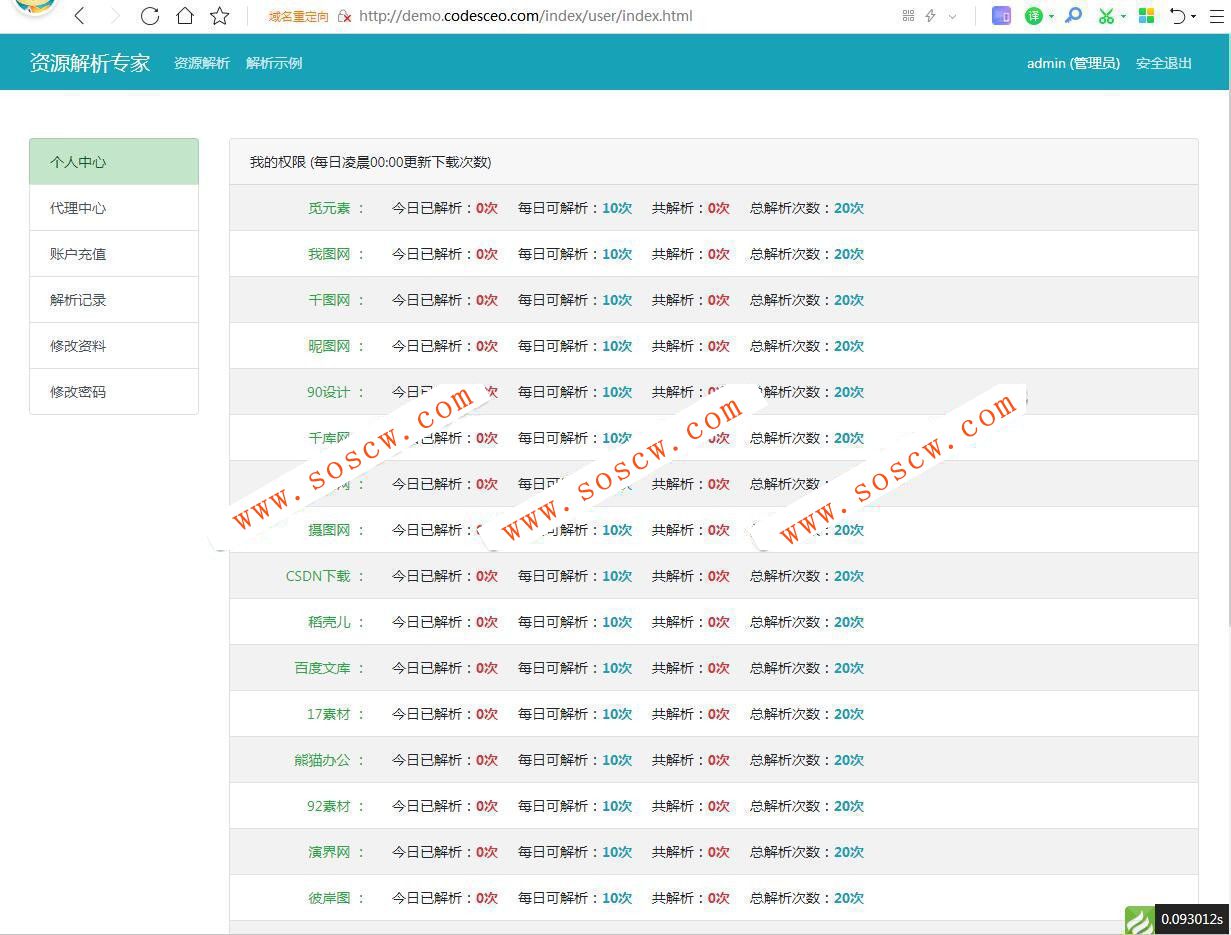Image resolution: width=1231 pixels, height=935 pixels.
Task: Click 每日可解析 10次 in CSDN下载 row
Action: (575, 576)
